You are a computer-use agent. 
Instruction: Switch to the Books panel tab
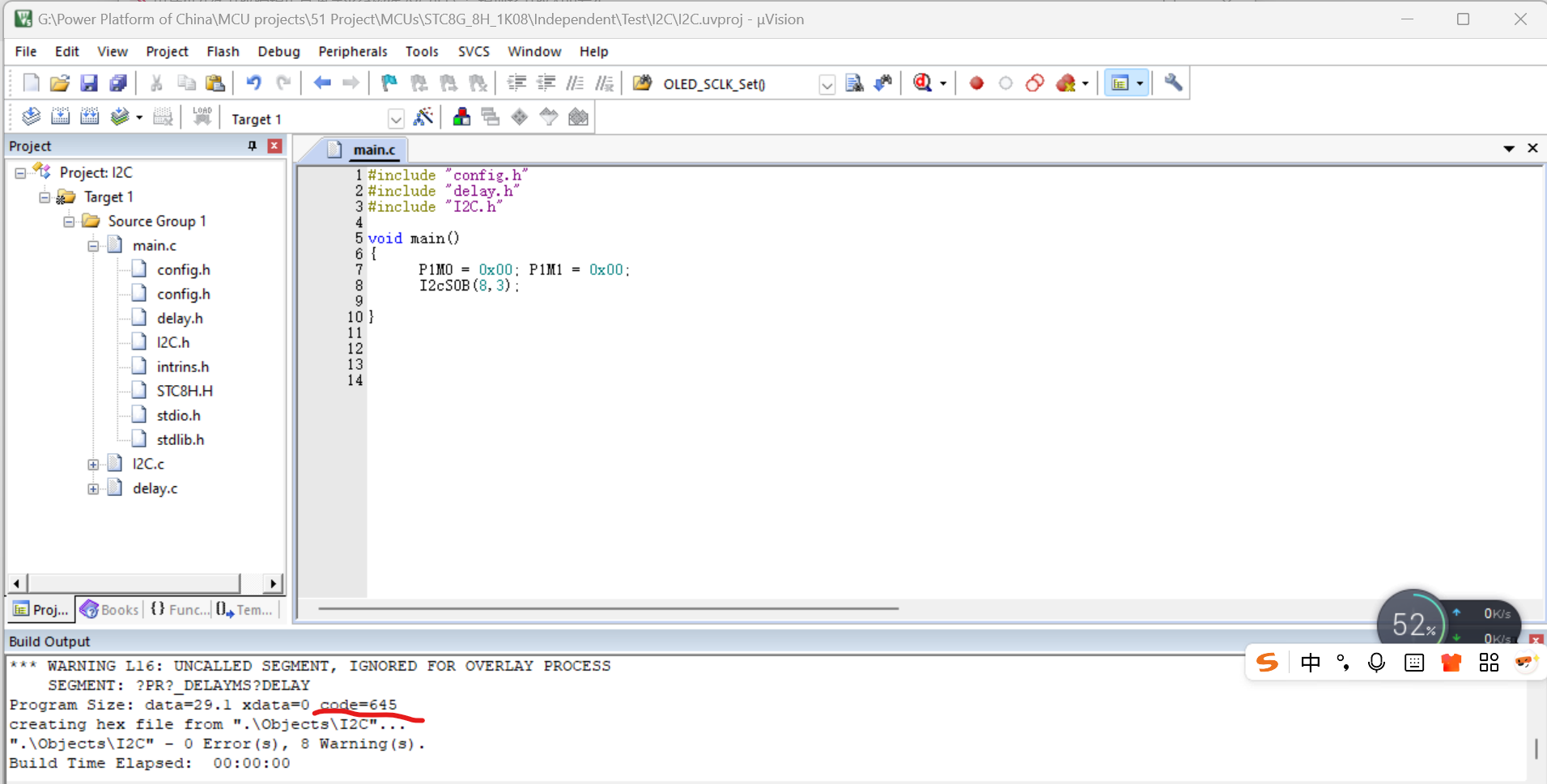point(109,609)
